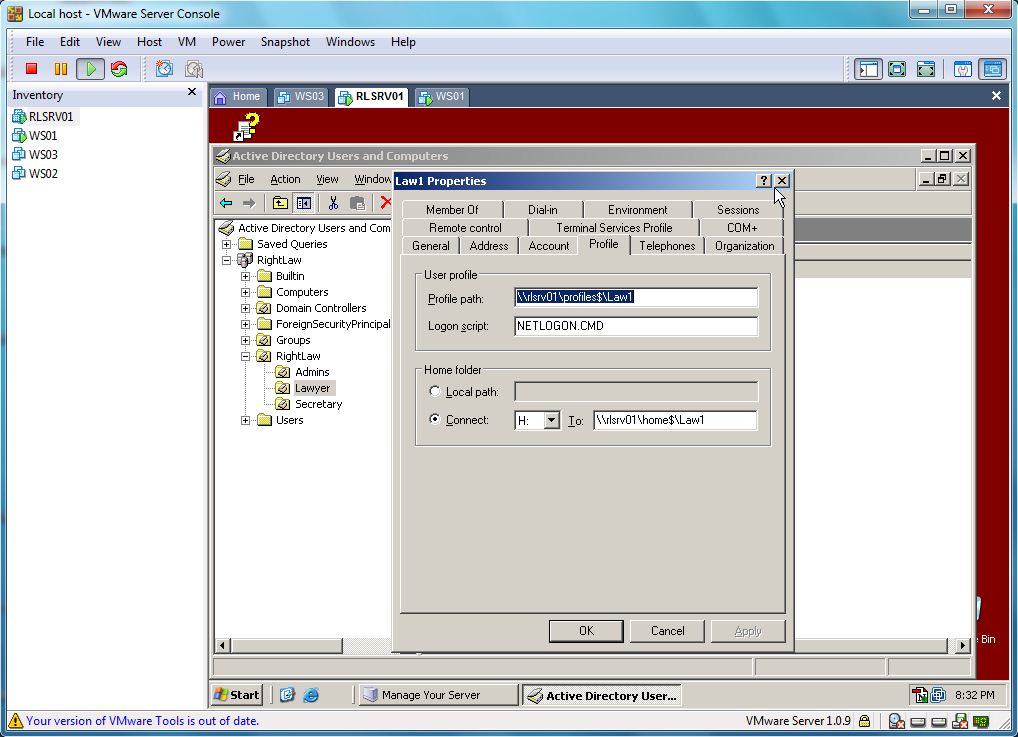1018x737 pixels.
Task: Click the Profile path input field
Action: [x=636, y=297]
